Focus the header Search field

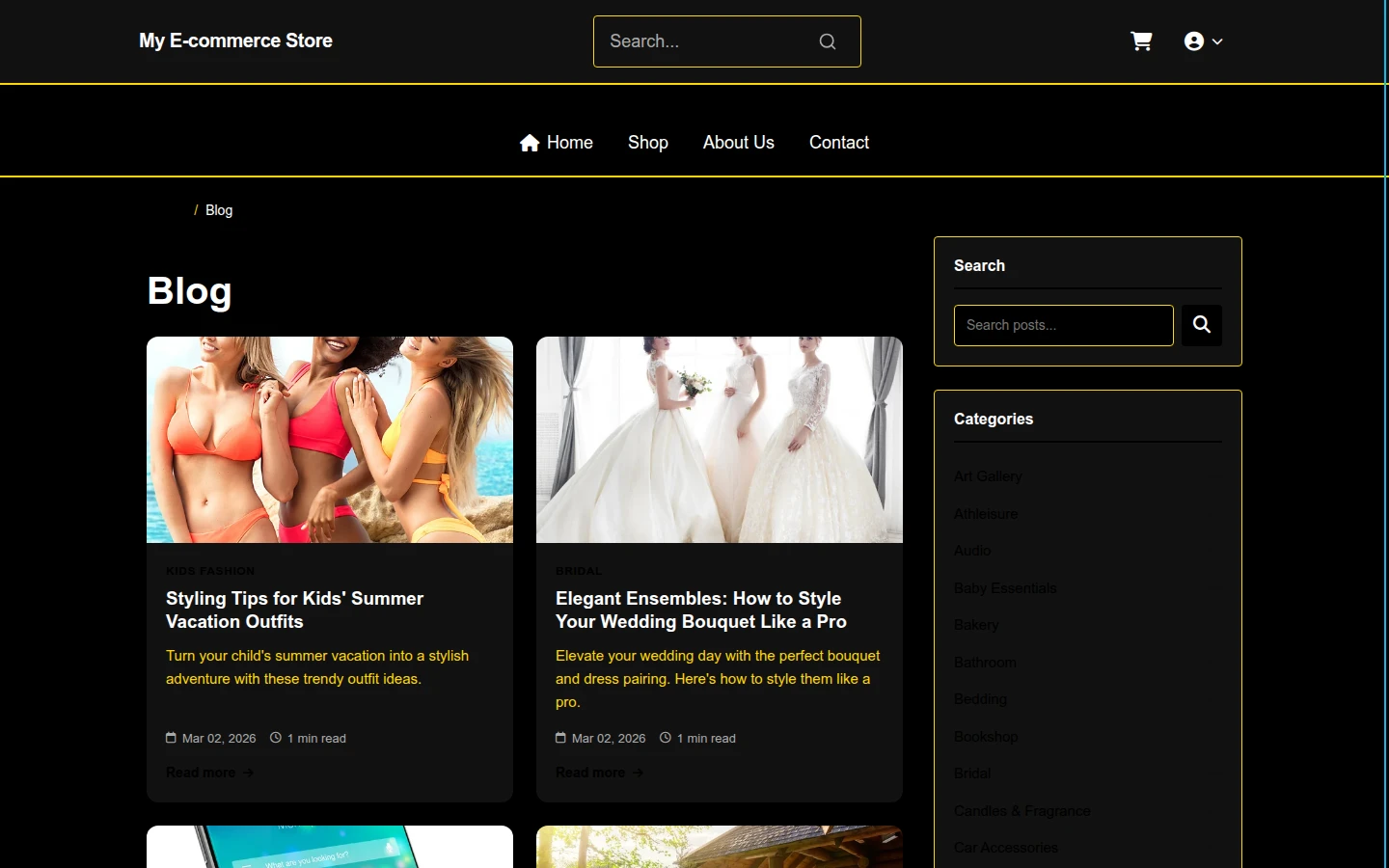pos(727,41)
